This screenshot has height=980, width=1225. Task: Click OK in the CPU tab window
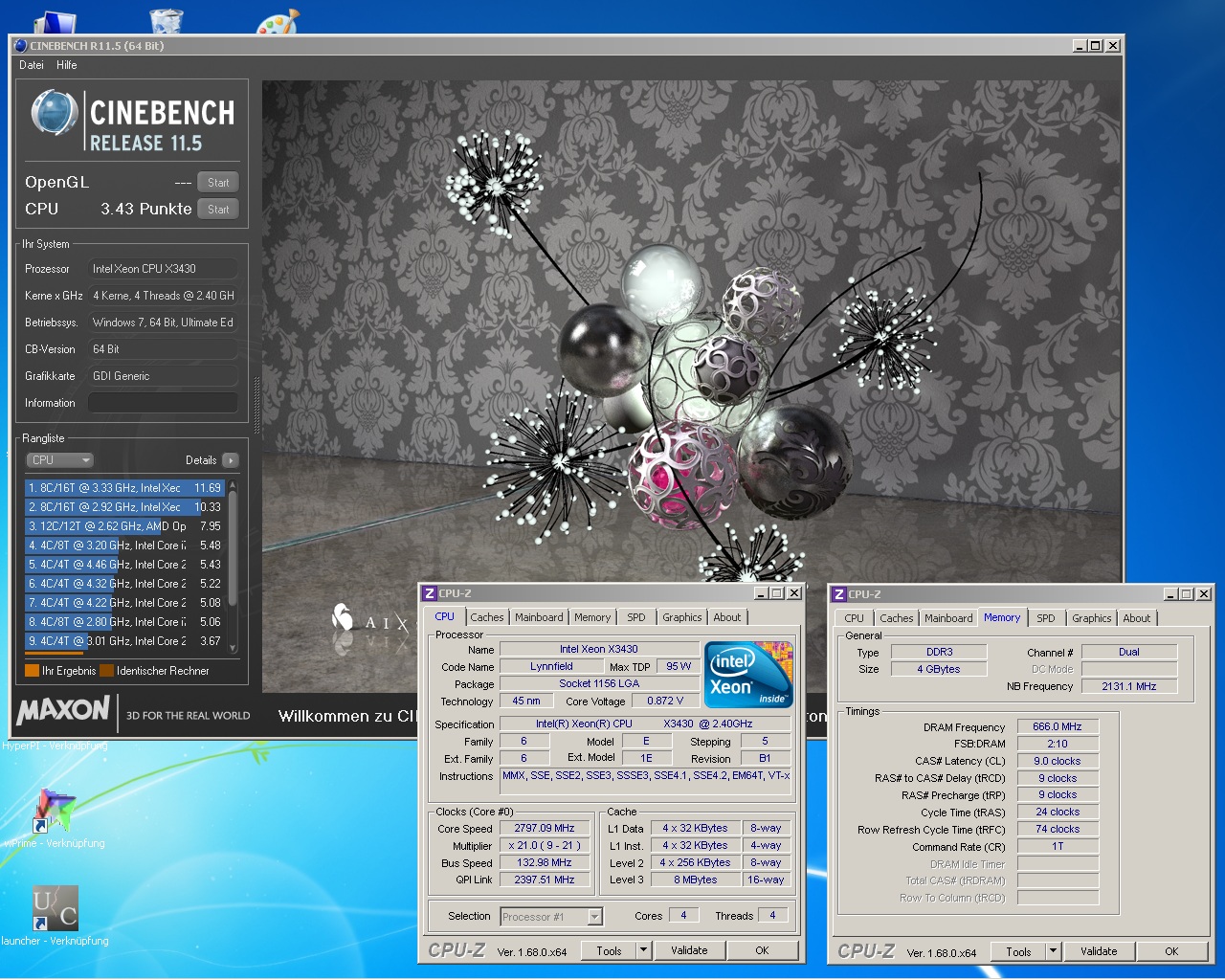click(762, 950)
